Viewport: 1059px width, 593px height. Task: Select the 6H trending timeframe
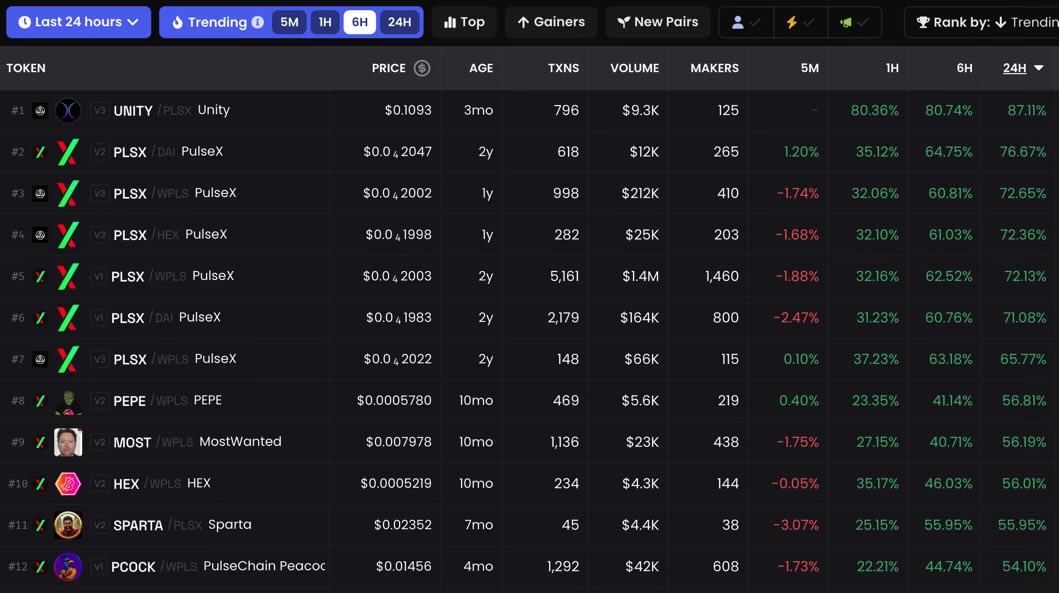point(359,22)
